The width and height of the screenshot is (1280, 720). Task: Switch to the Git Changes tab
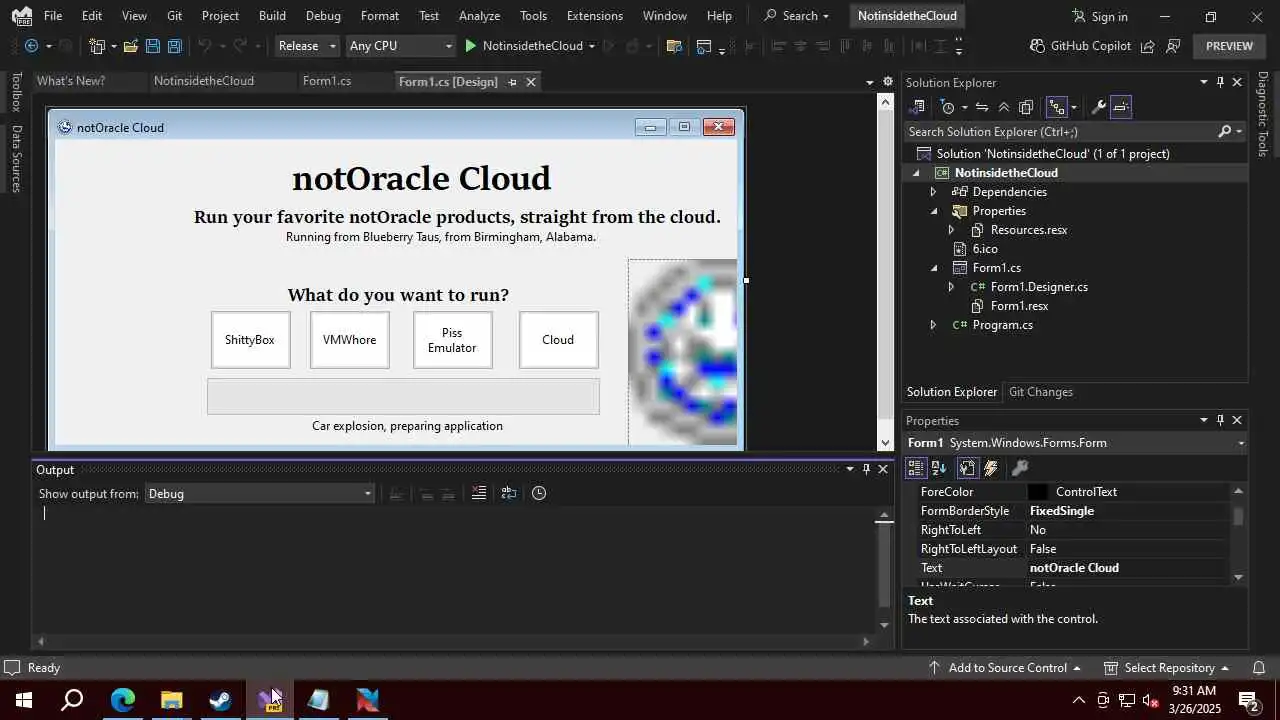[x=1040, y=392]
